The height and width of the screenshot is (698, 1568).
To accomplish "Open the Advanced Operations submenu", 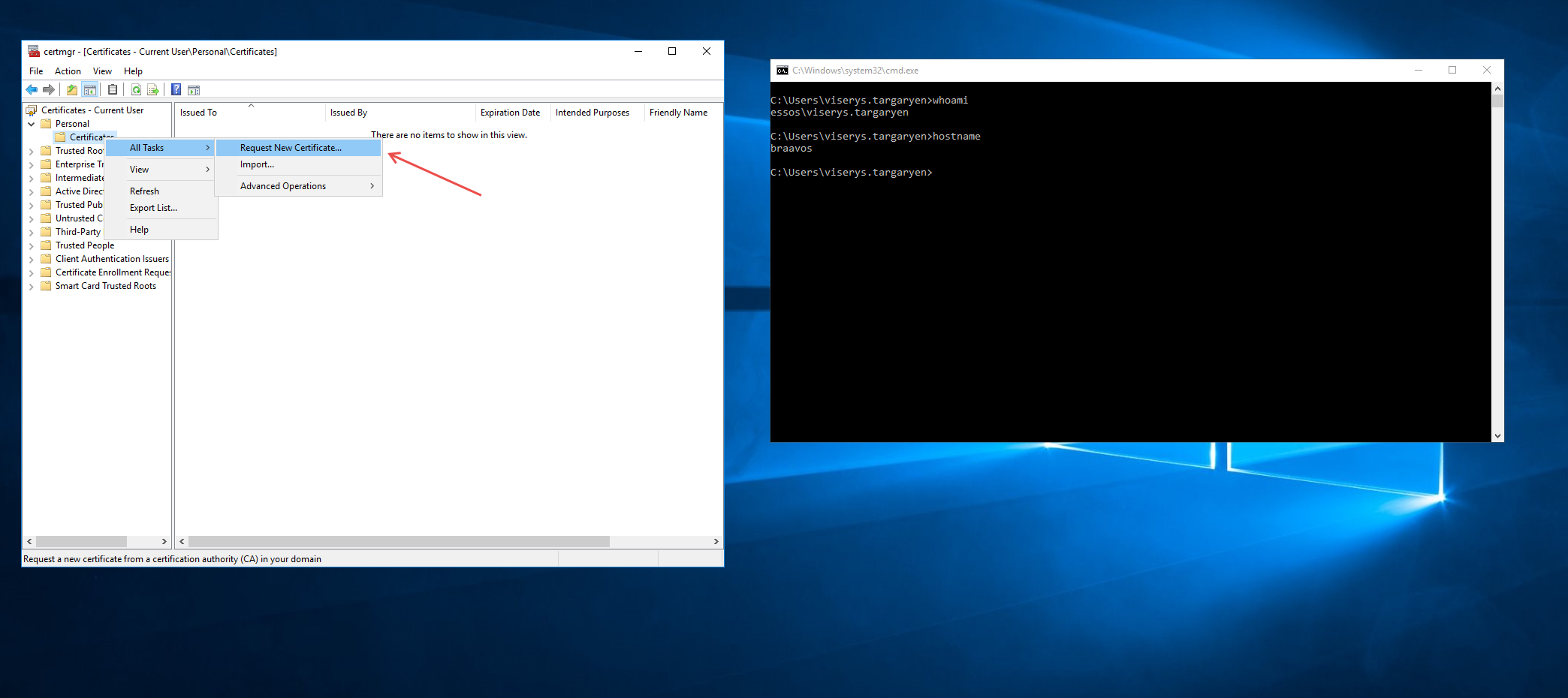I will (299, 186).
